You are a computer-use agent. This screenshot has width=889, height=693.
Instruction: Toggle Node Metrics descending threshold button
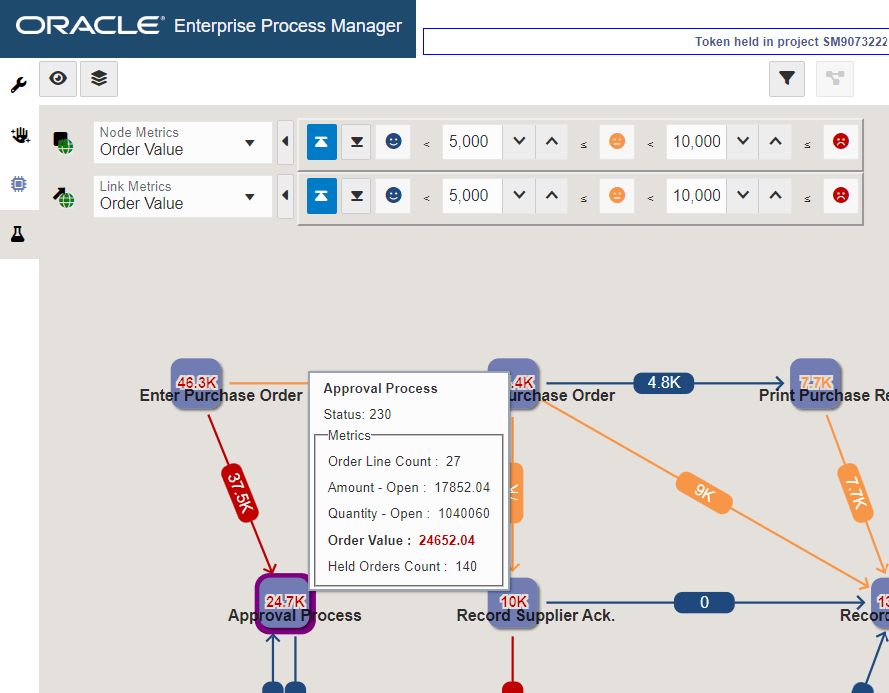(356, 142)
